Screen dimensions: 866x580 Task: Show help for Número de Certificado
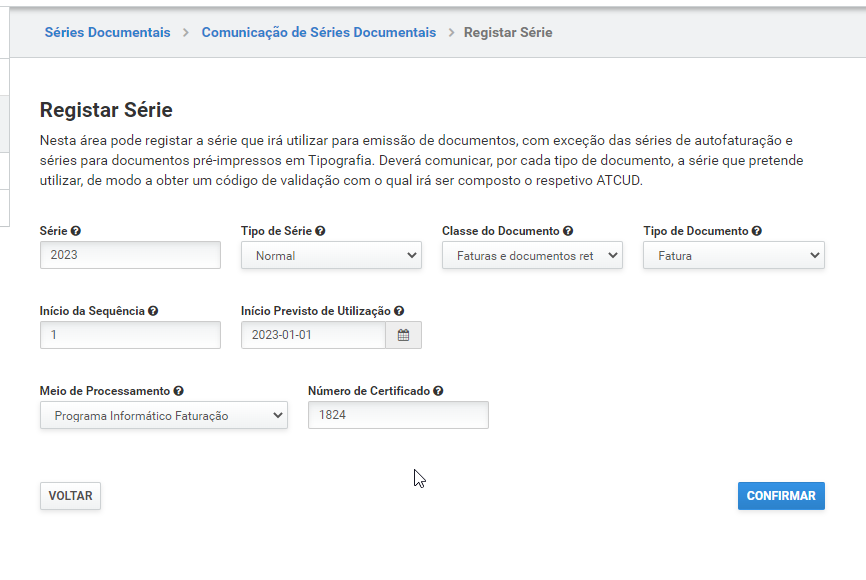pos(438,391)
